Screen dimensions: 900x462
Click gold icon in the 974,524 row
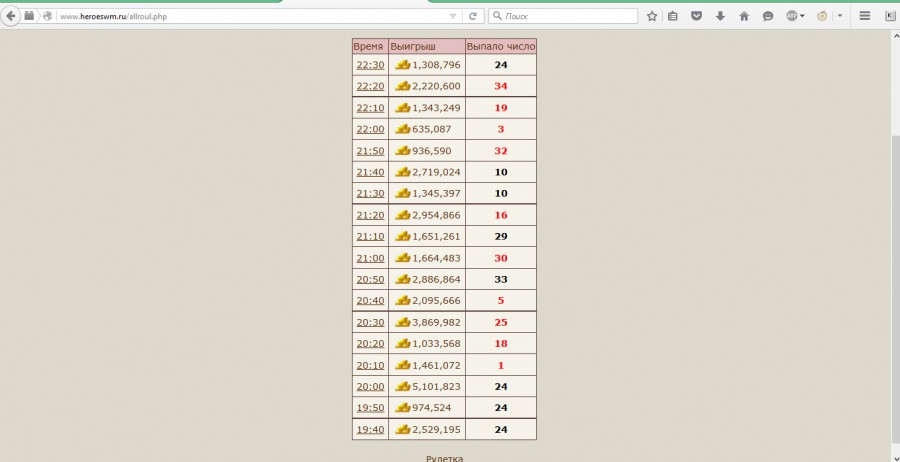404,407
